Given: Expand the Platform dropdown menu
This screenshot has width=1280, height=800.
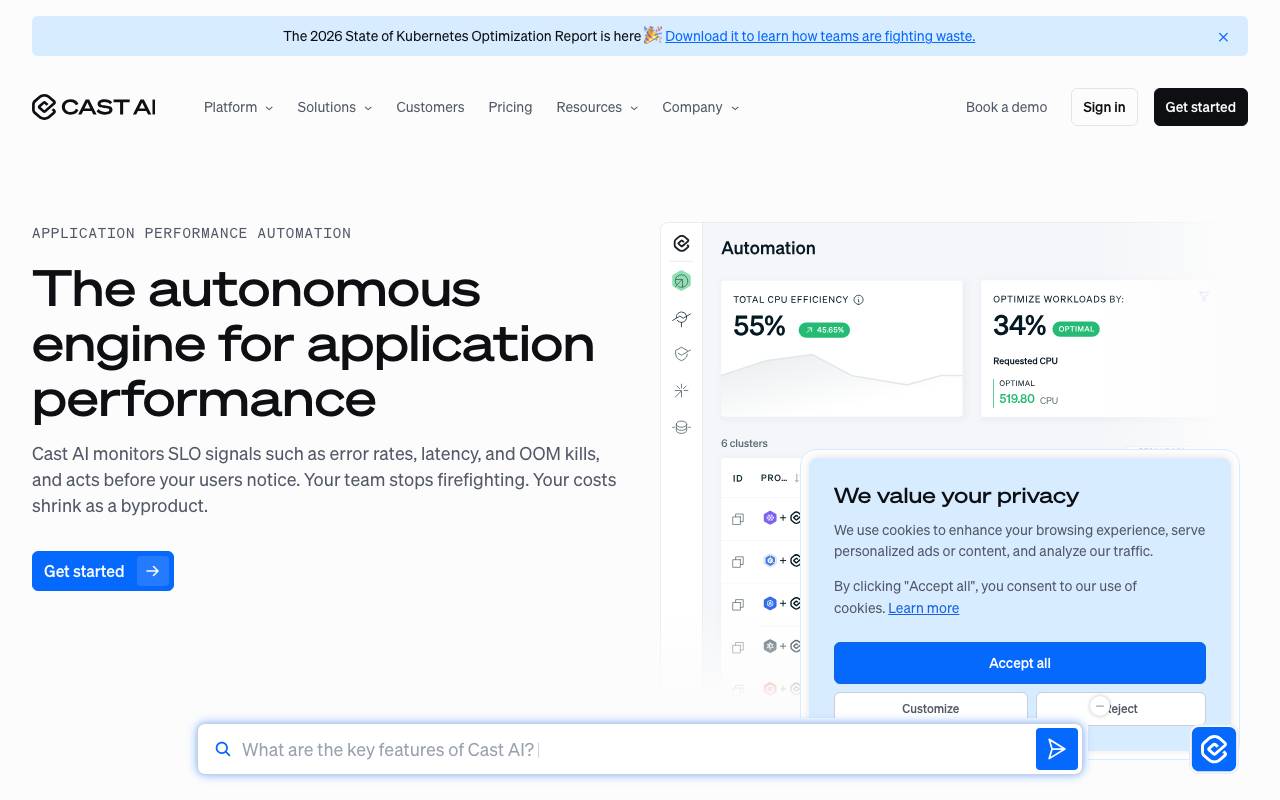Looking at the screenshot, I should pyautogui.click(x=238, y=107).
